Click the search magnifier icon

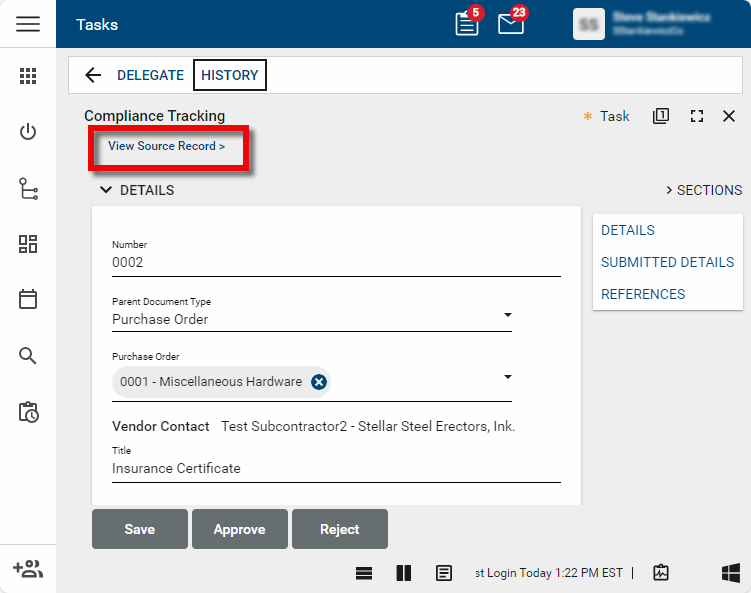point(28,356)
